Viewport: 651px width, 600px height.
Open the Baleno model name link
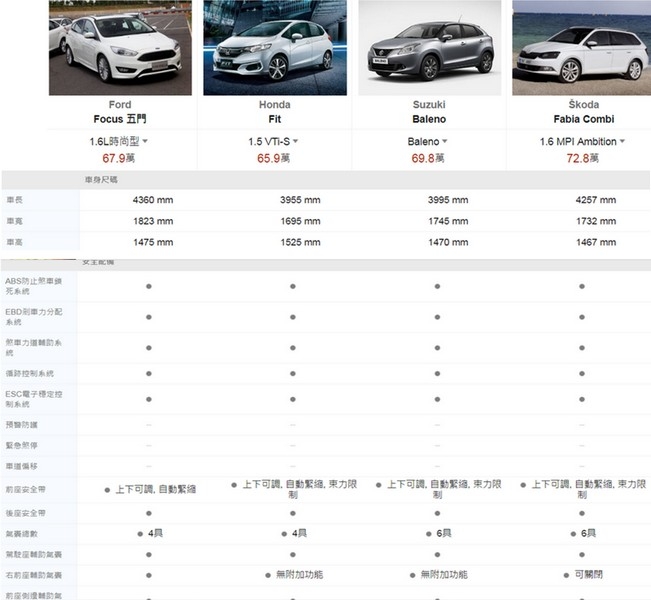[x=429, y=119]
